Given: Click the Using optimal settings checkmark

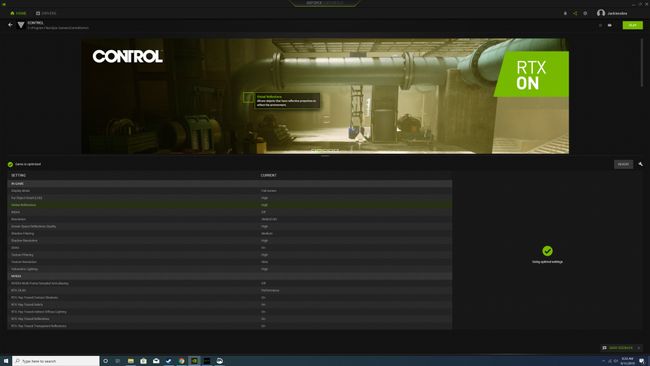Looking at the screenshot, I should (547, 250).
